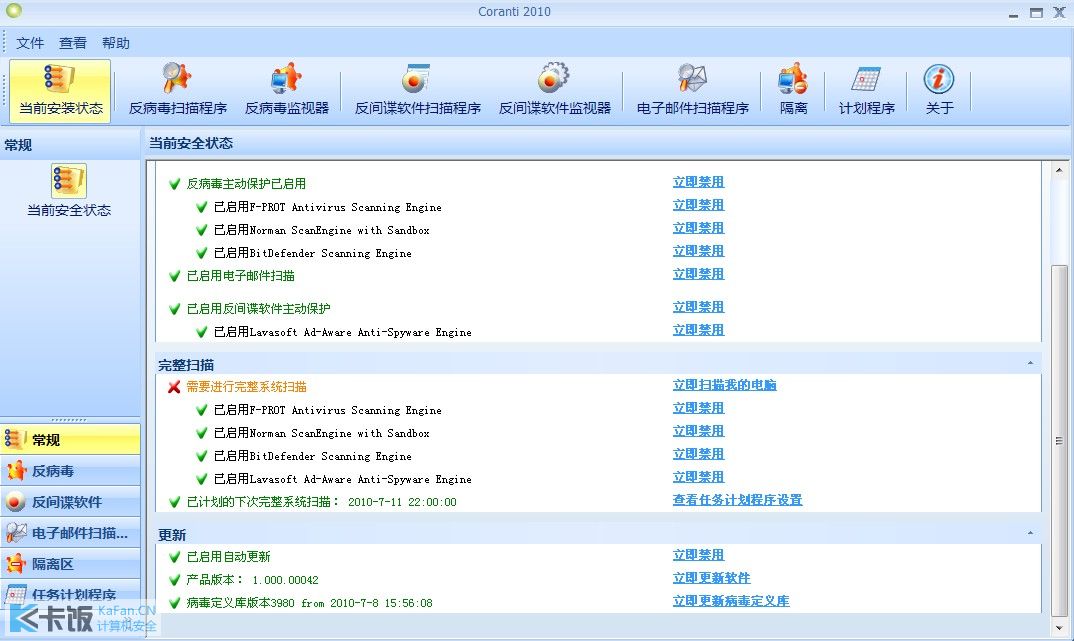Select the 反间谍软件监视器 toolbar icon
This screenshot has height=641, width=1074.
point(554,90)
